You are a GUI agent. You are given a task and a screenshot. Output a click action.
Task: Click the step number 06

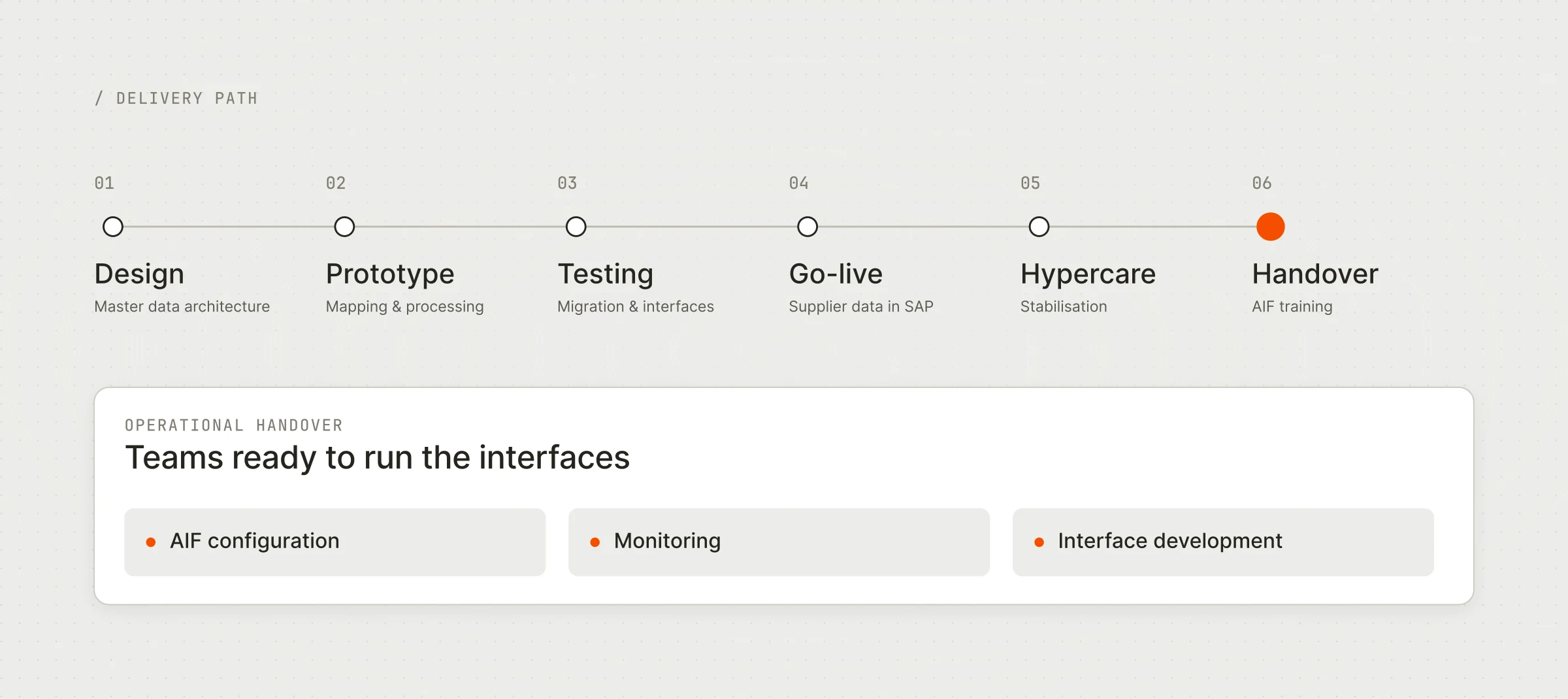pyautogui.click(x=1262, y=183)
